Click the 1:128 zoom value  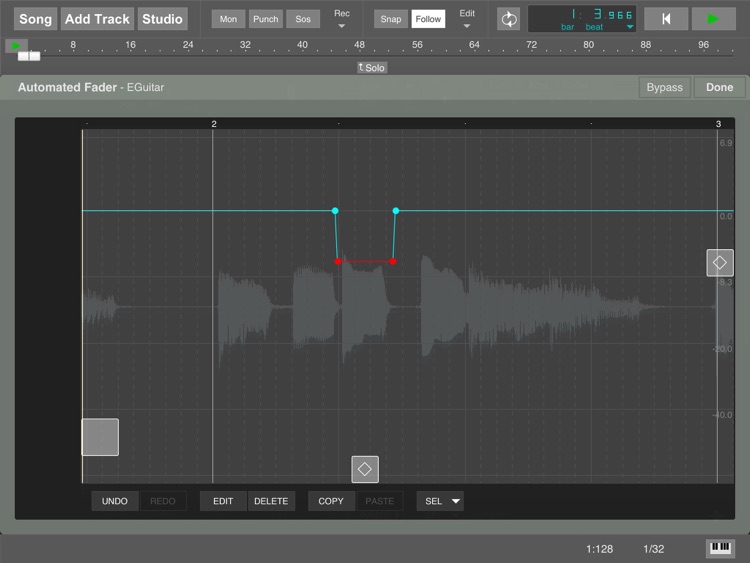click(x=599, y=549)
